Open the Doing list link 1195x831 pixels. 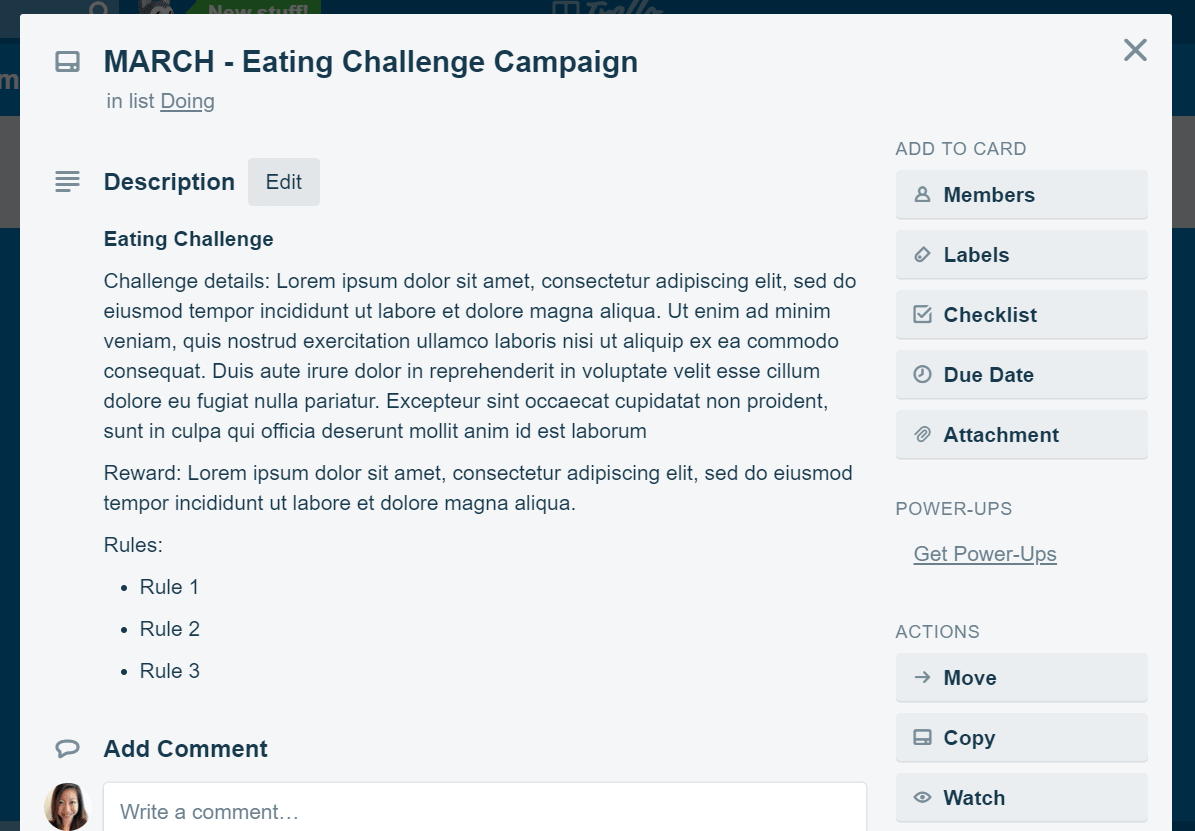pyautogui.click(x=187, y=101)
